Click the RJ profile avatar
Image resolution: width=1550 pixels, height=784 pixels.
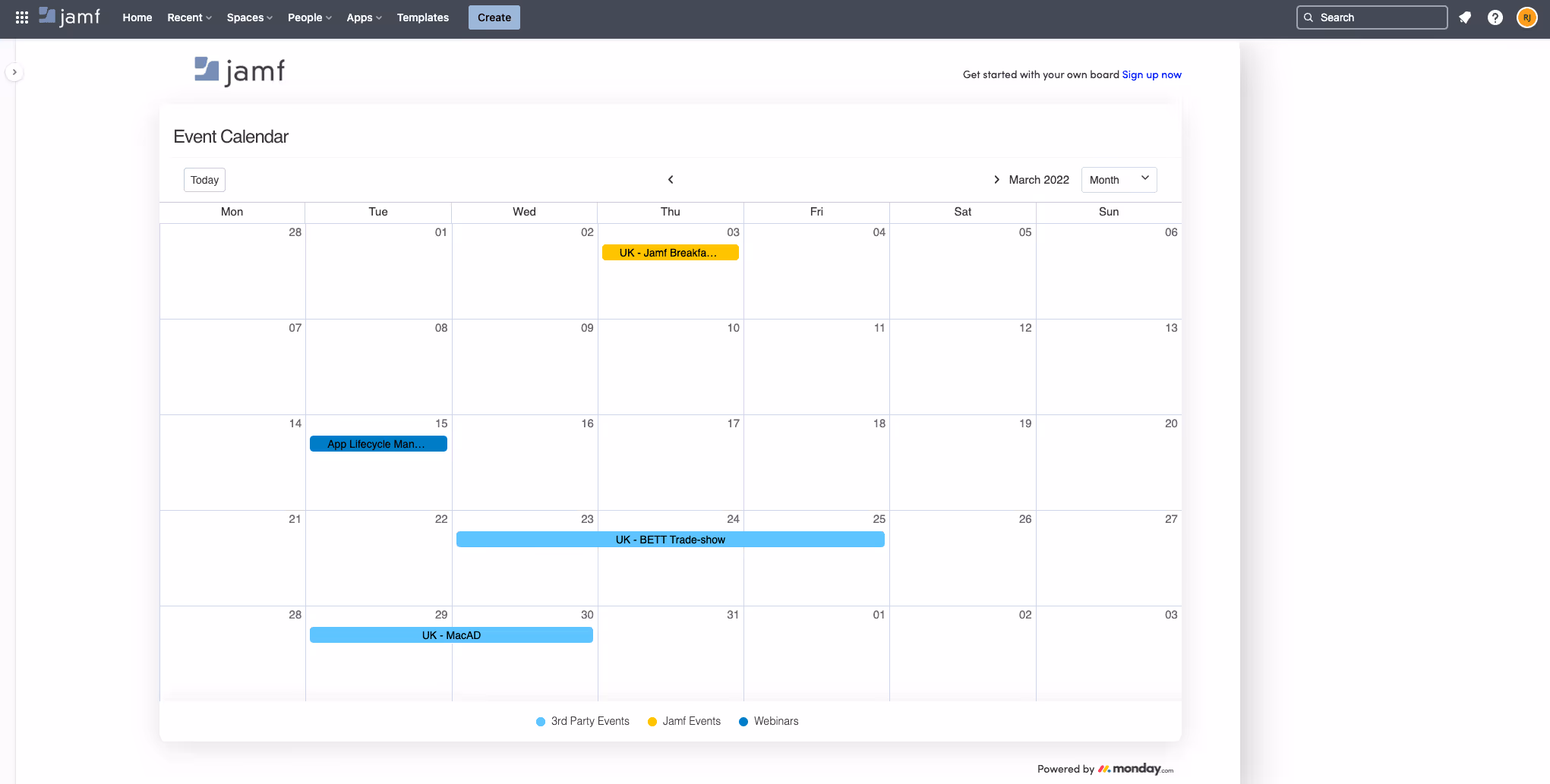tap(1526, 17)
